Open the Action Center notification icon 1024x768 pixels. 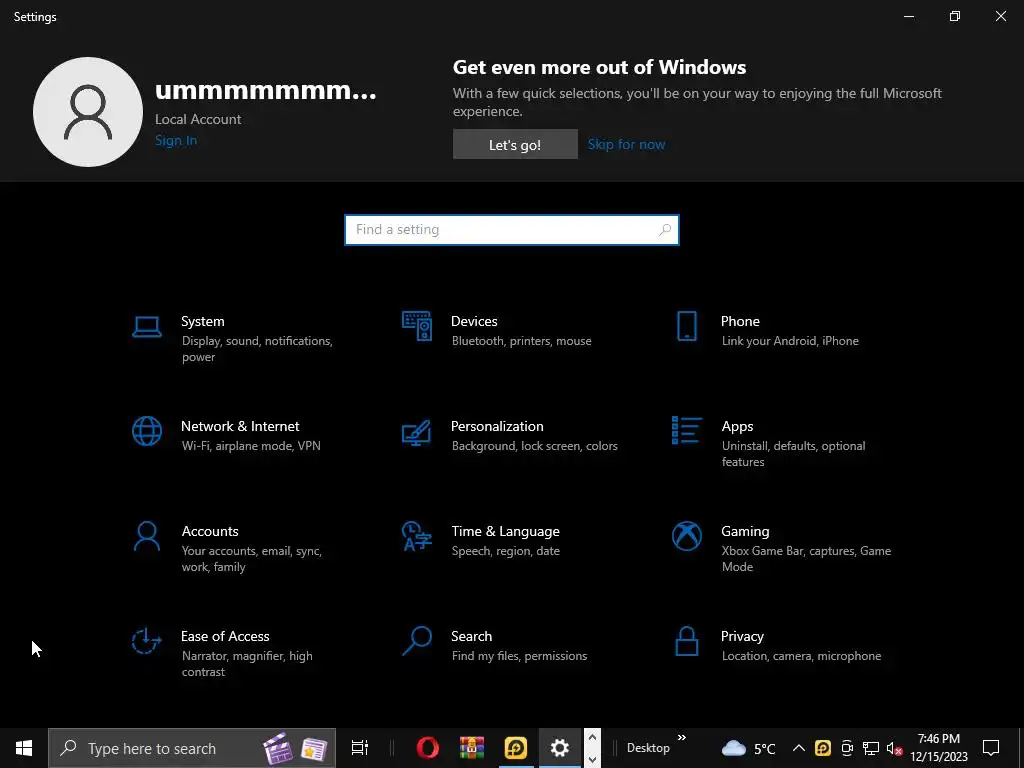click(991, 748)
